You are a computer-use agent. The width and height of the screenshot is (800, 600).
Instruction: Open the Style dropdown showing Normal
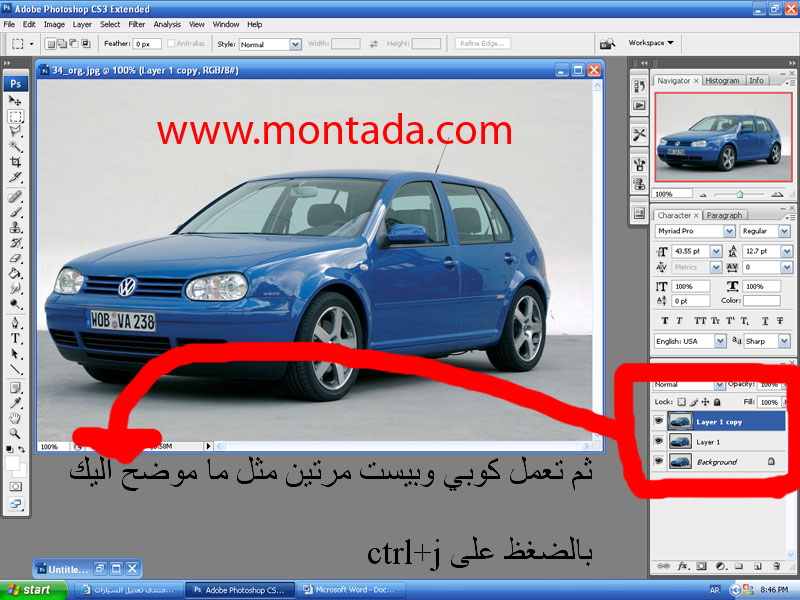295,44
